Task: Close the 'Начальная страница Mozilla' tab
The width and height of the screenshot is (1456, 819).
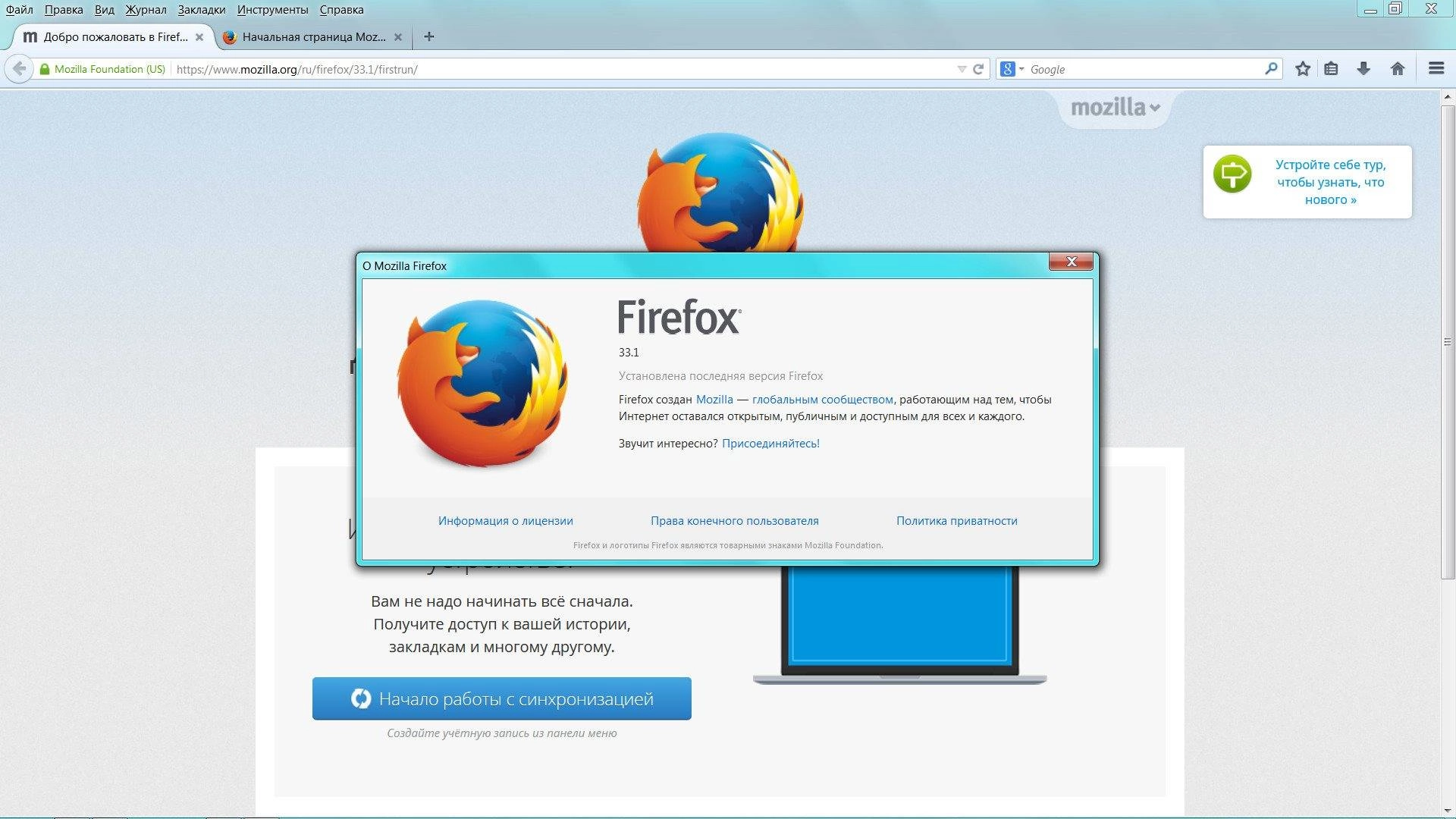Action: pos(398,36)
